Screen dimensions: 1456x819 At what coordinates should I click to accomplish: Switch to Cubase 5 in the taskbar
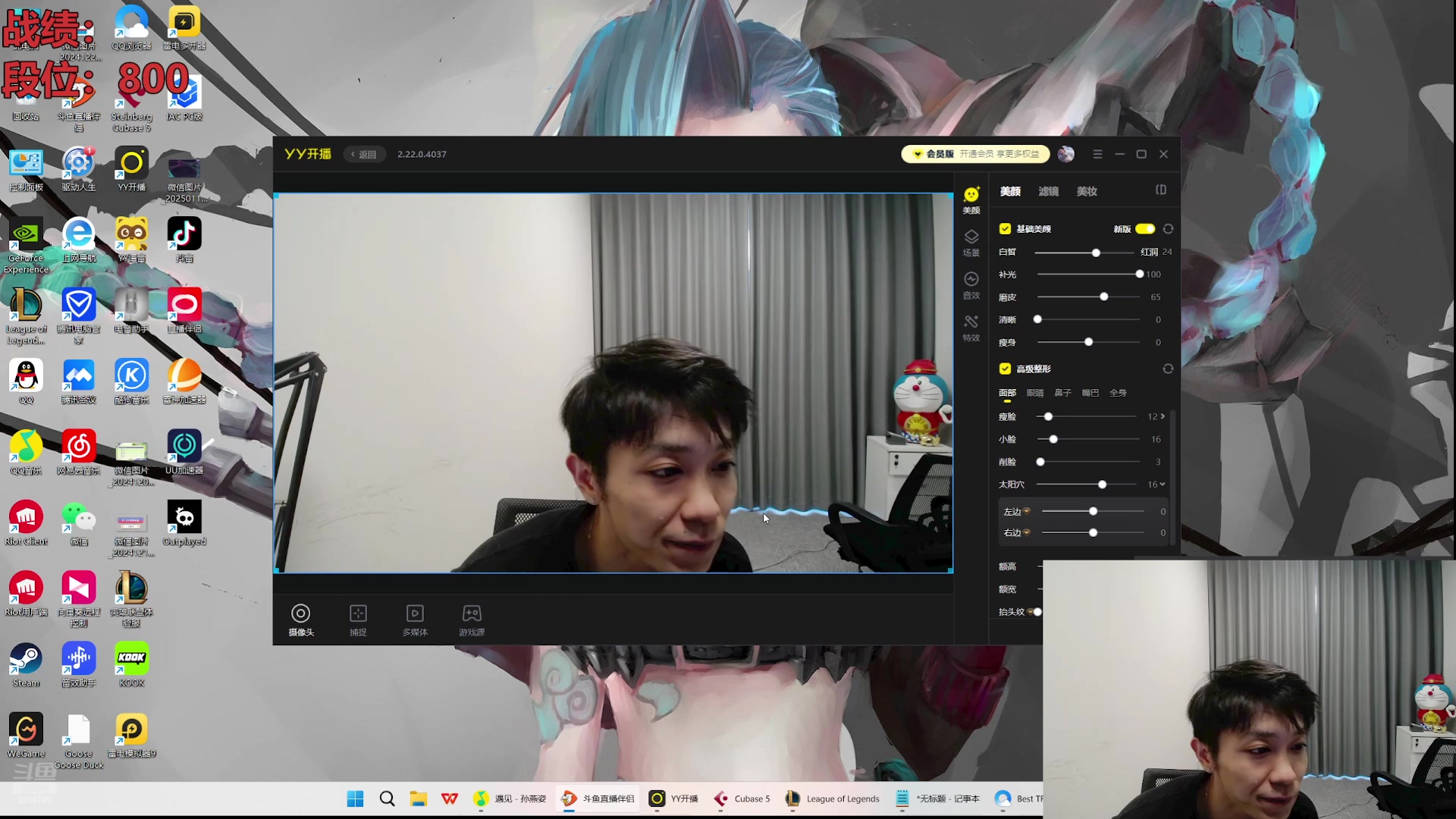click(742, 799)
